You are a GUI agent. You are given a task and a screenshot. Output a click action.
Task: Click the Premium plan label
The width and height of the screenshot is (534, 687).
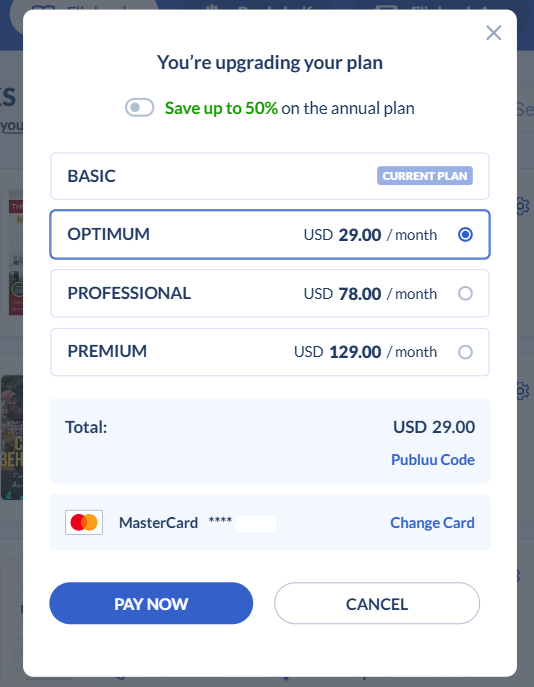click(107, 351)
